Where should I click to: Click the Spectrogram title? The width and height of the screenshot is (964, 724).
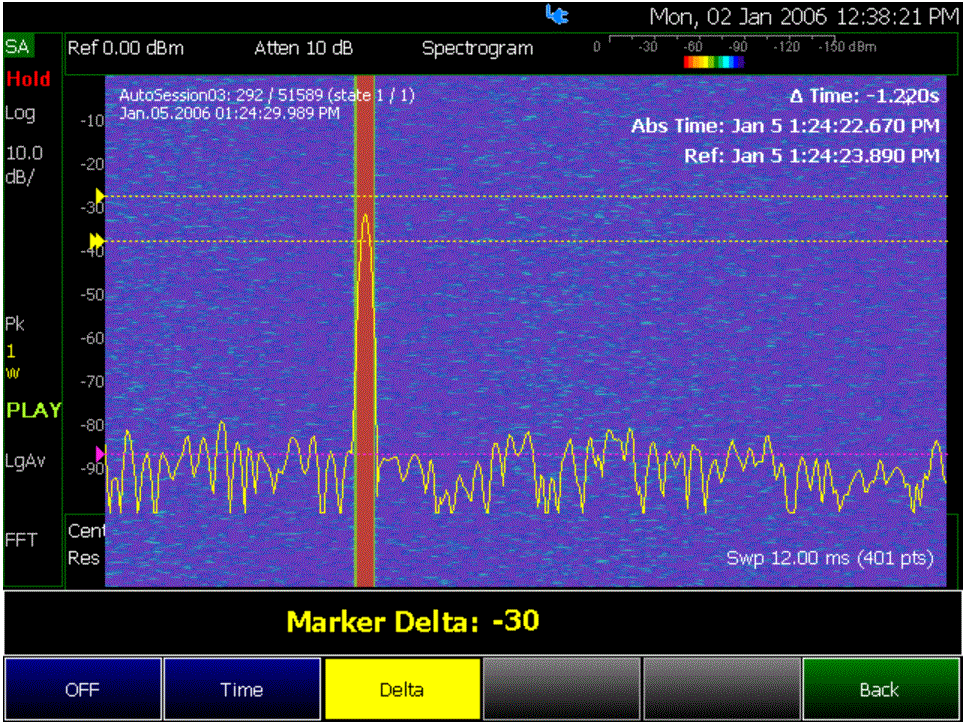pos(478,49)
